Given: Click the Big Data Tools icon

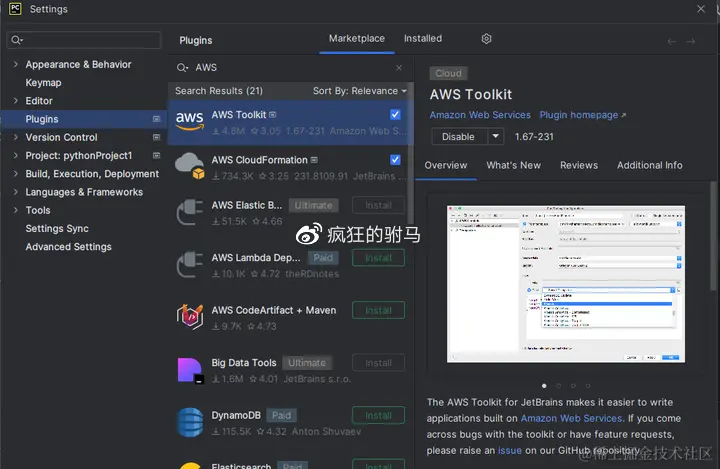Looking at the screenshot, I should [190, 370].
